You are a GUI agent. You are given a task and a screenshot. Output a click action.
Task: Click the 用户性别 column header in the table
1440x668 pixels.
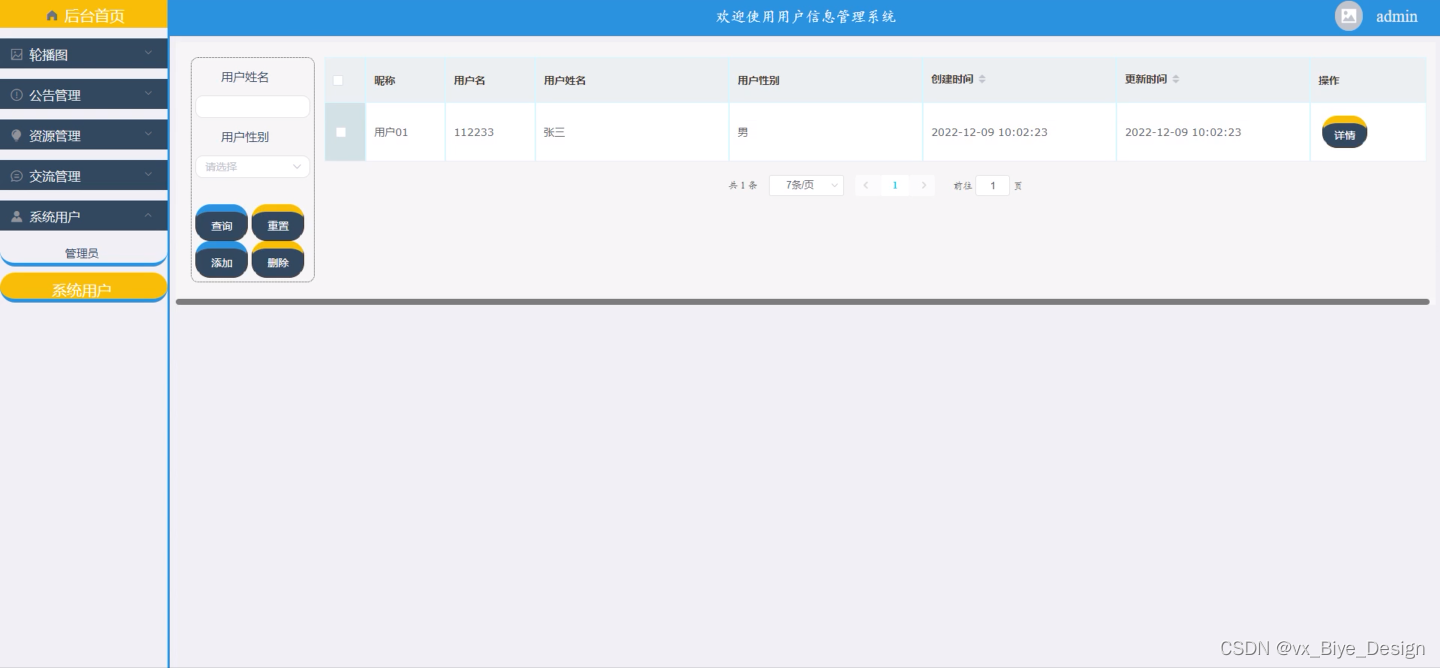pyautogui.click(x=758, y=80)
